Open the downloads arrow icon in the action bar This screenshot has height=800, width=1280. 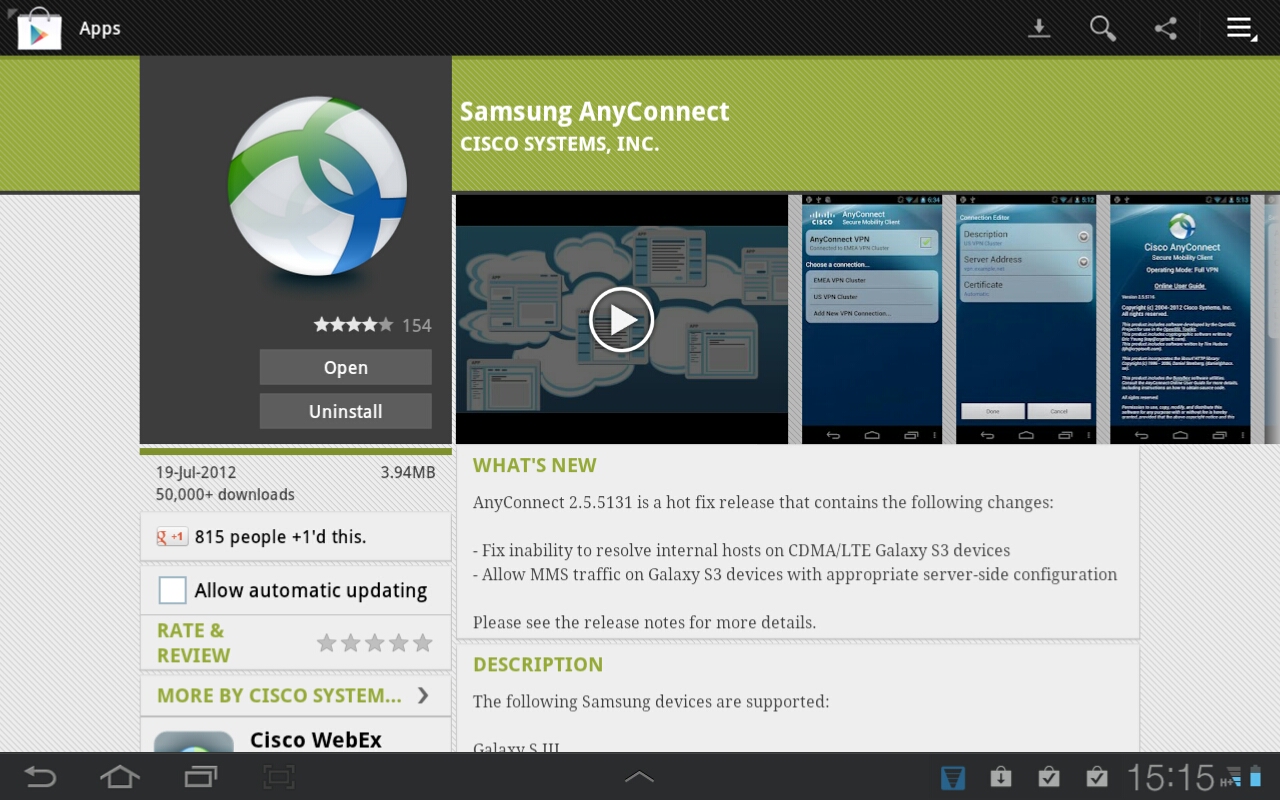(x=1040, y=28)
